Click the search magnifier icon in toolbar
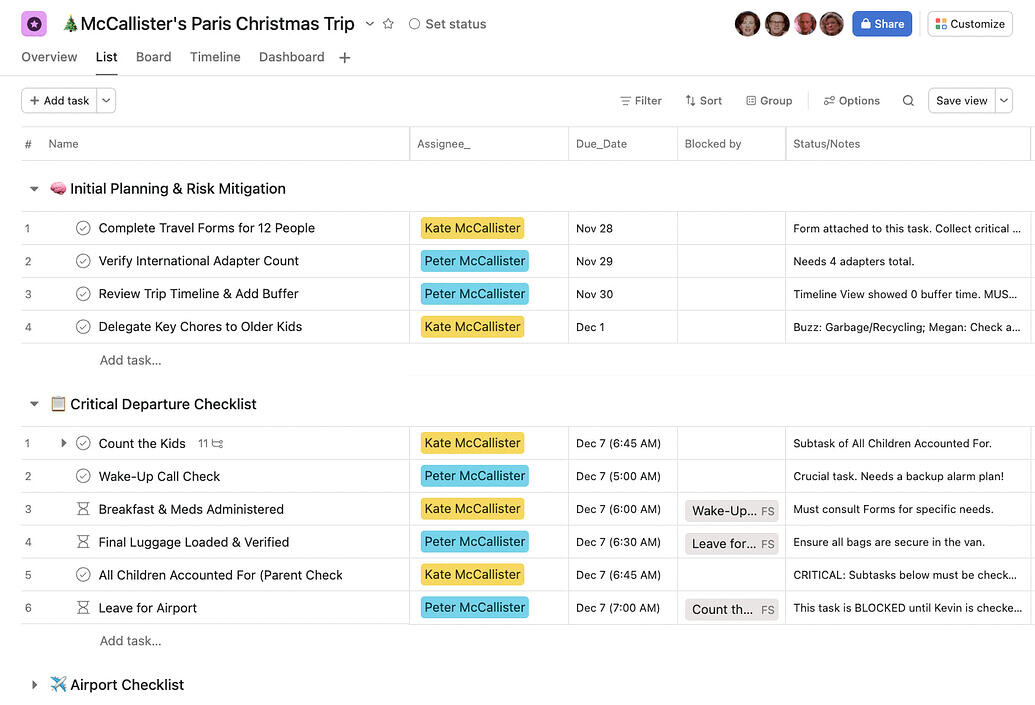 [x=908, y=101]
